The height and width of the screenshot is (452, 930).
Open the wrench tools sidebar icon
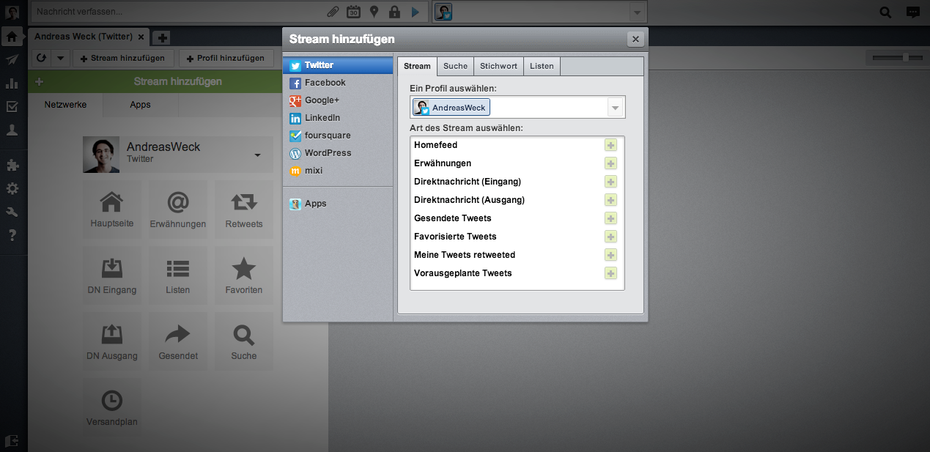click(12, 212)
